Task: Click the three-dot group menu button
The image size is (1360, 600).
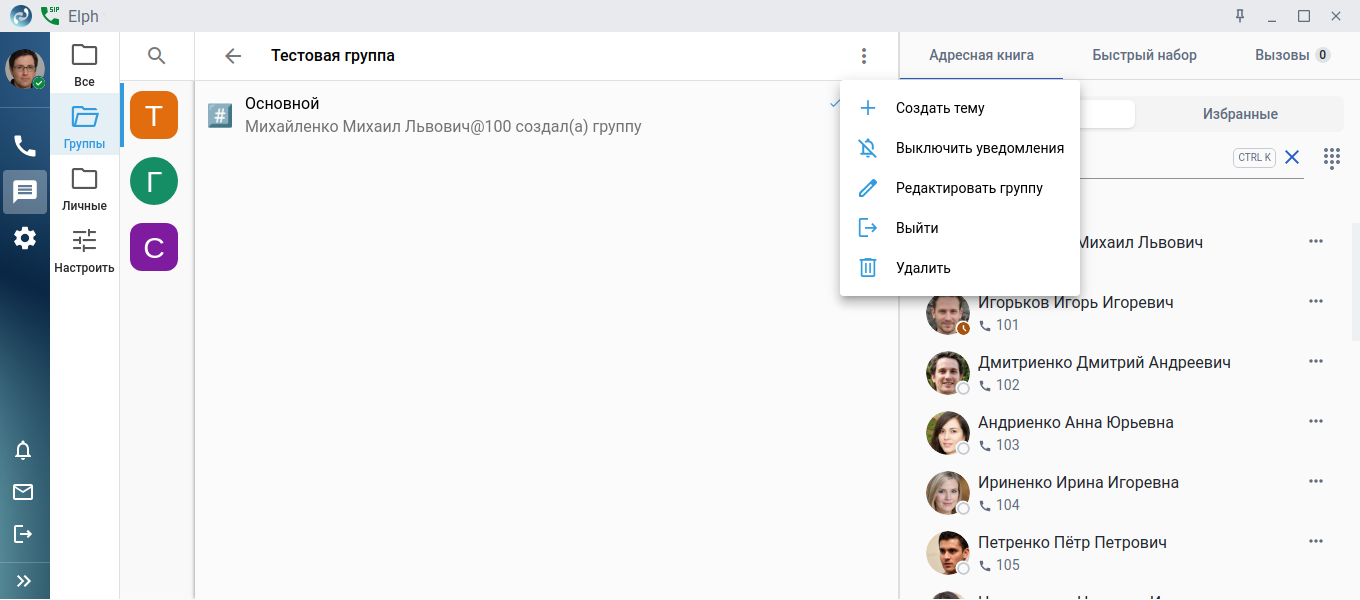Action: (864, 56)
